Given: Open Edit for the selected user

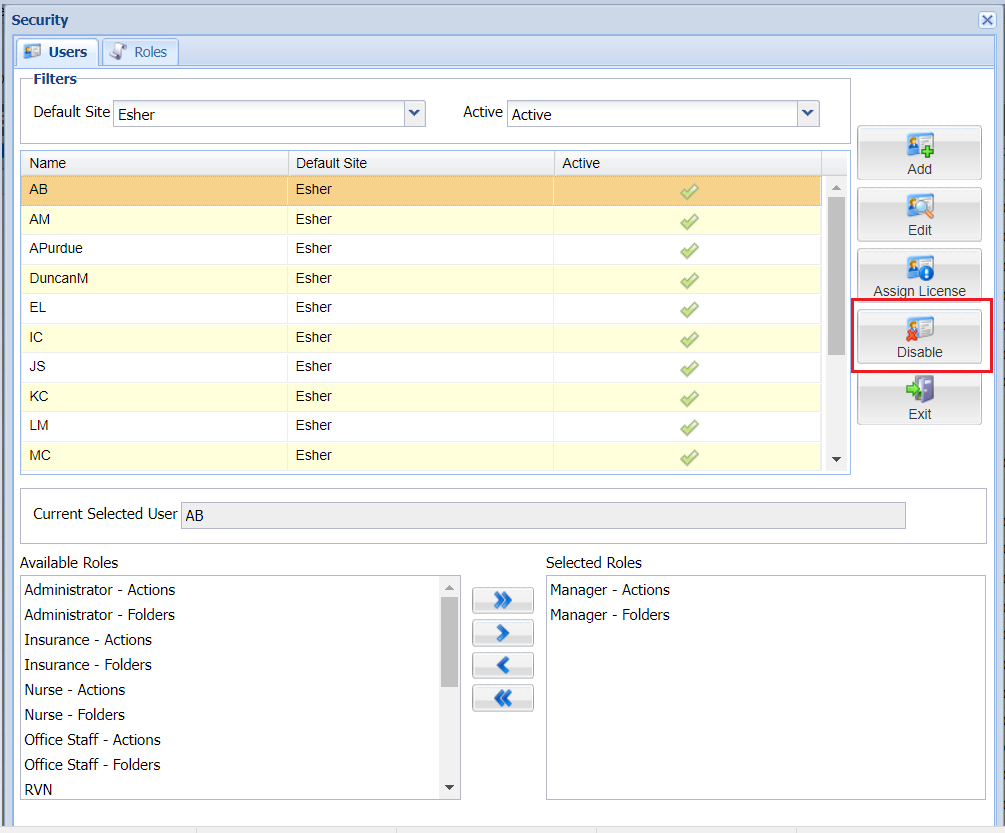Looking at the screenshot, I should pyautogui.click(x=919, y=214).
